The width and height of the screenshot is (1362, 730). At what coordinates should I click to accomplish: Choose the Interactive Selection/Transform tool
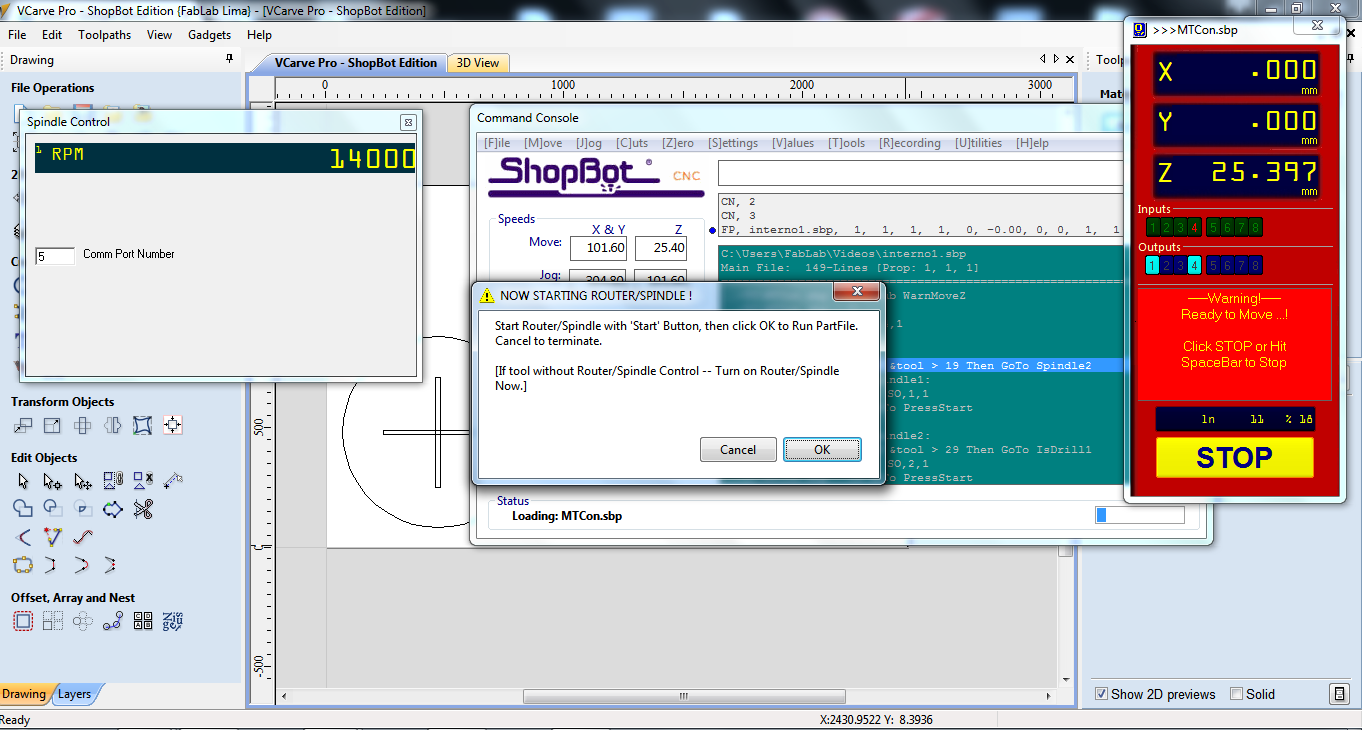[83, 481]
